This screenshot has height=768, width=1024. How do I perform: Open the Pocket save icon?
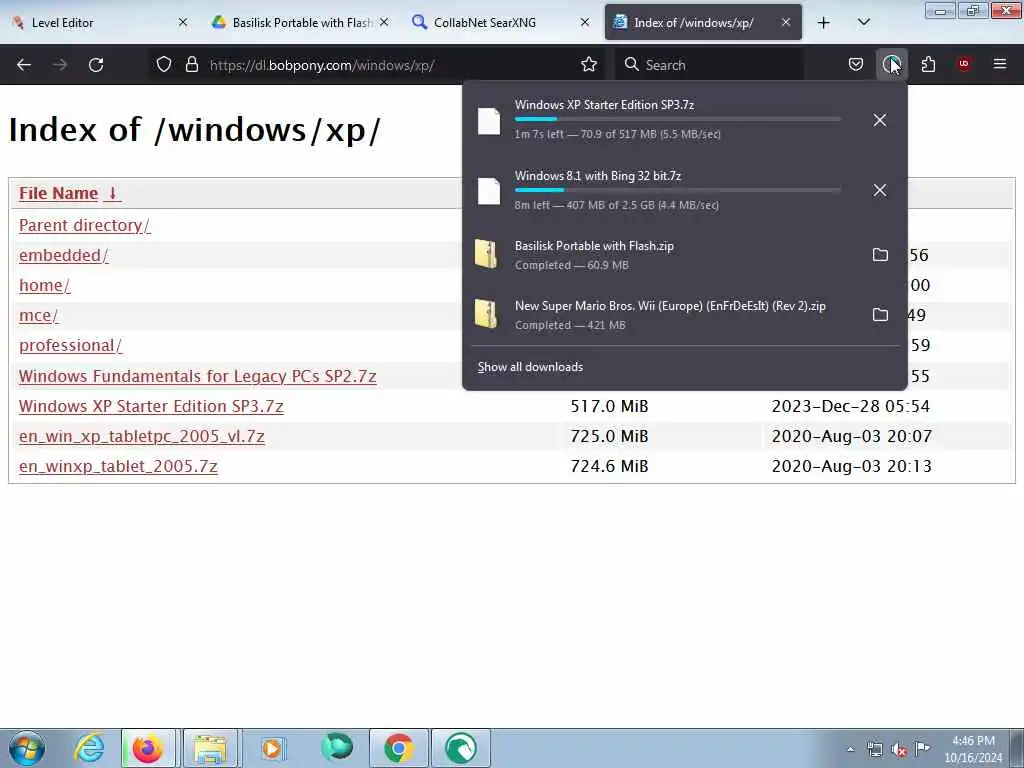[856, 64]
